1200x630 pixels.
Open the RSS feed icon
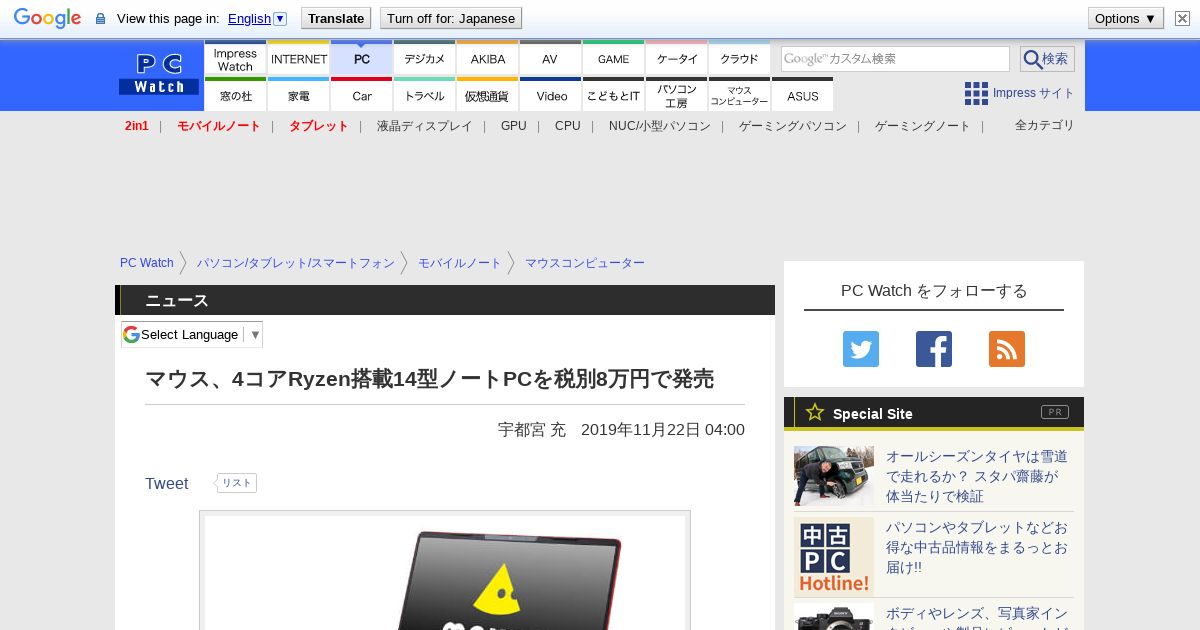point(1007,349)
